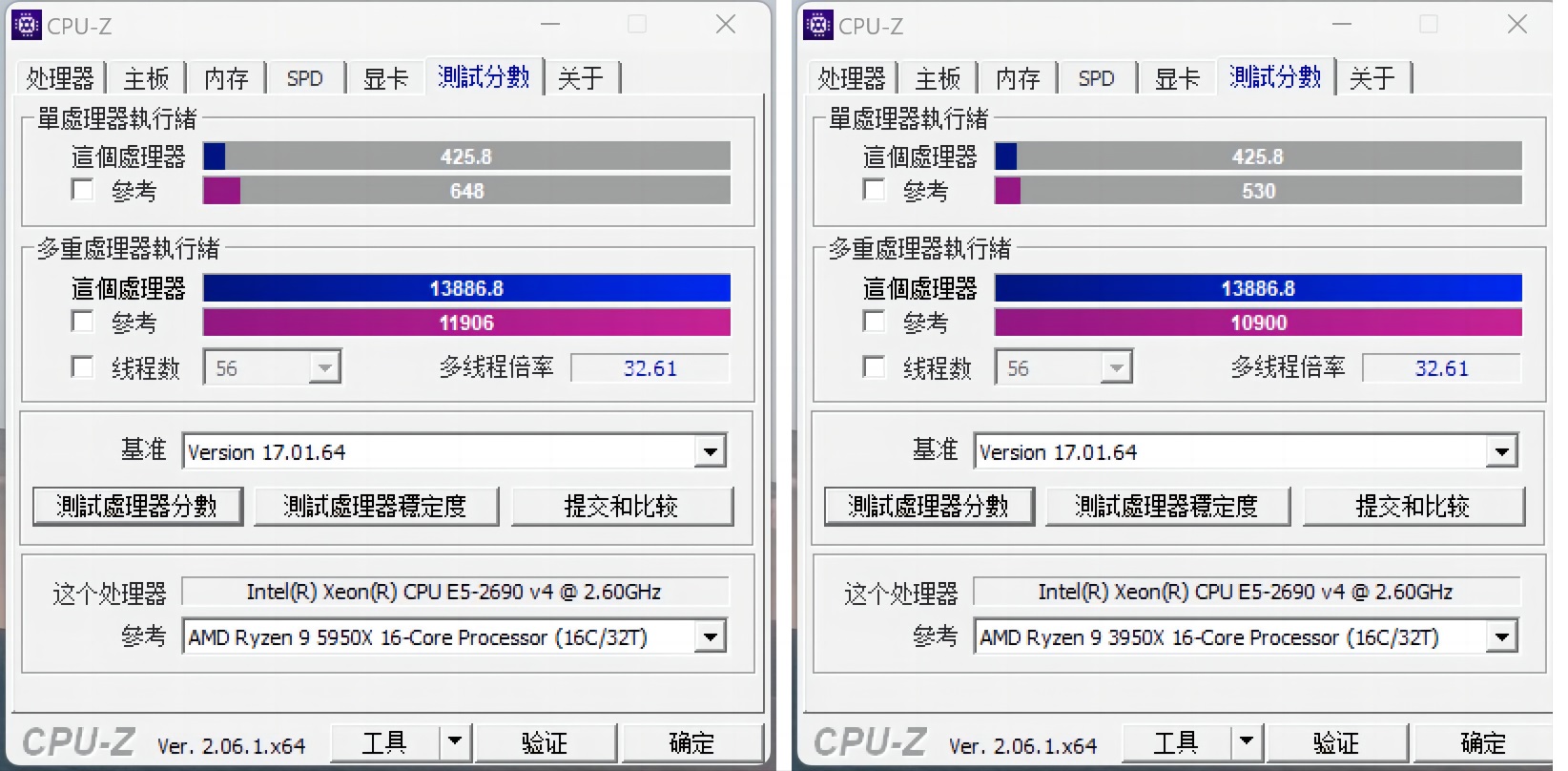Click 多线程倍率 32.61 field in right window
The width and height of the screenshot is (1568, 771).
click(1442, 368)
